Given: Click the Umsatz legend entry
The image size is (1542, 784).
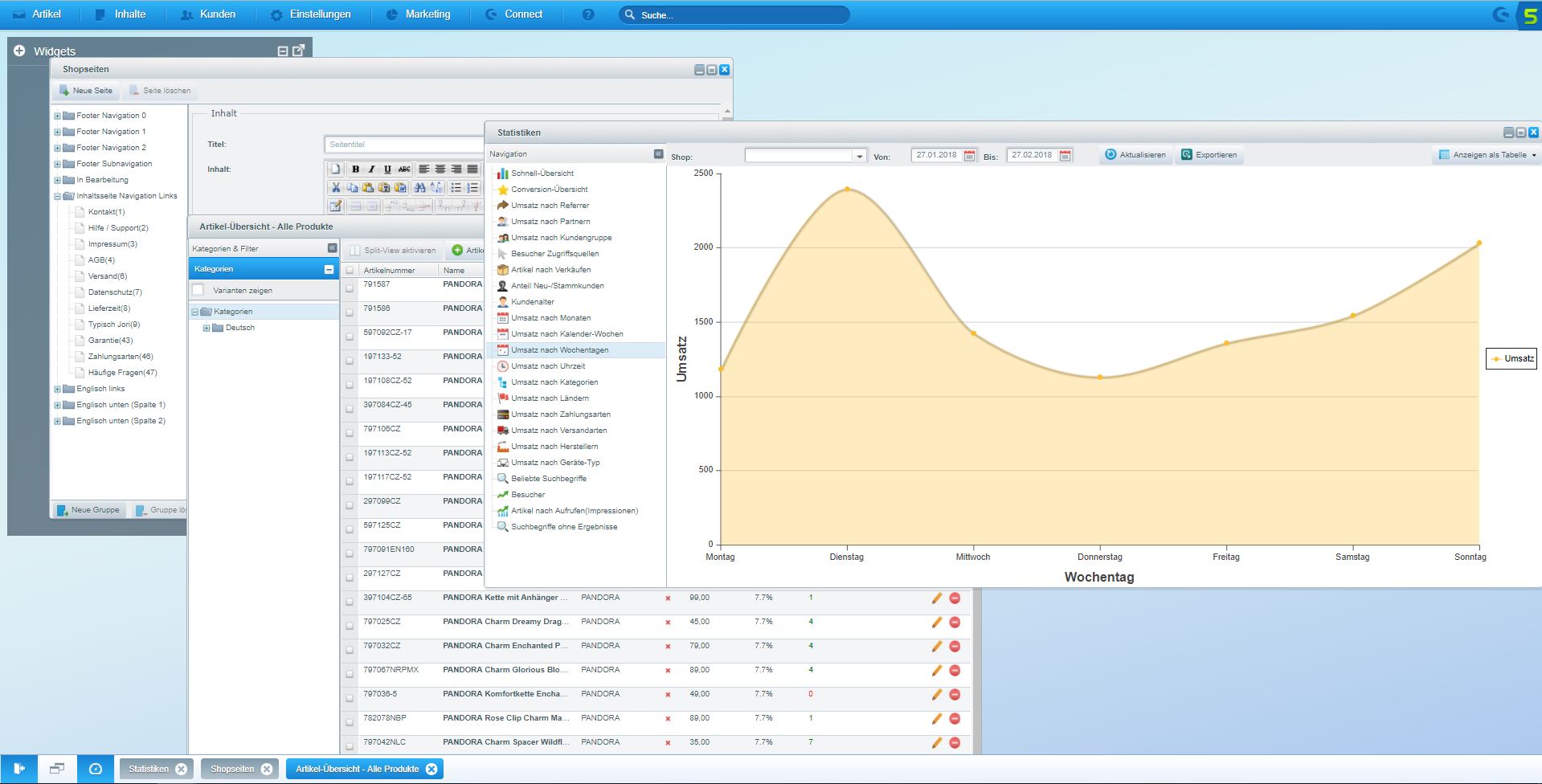Looking at the screenshot, I should (x=1511, y=359).
